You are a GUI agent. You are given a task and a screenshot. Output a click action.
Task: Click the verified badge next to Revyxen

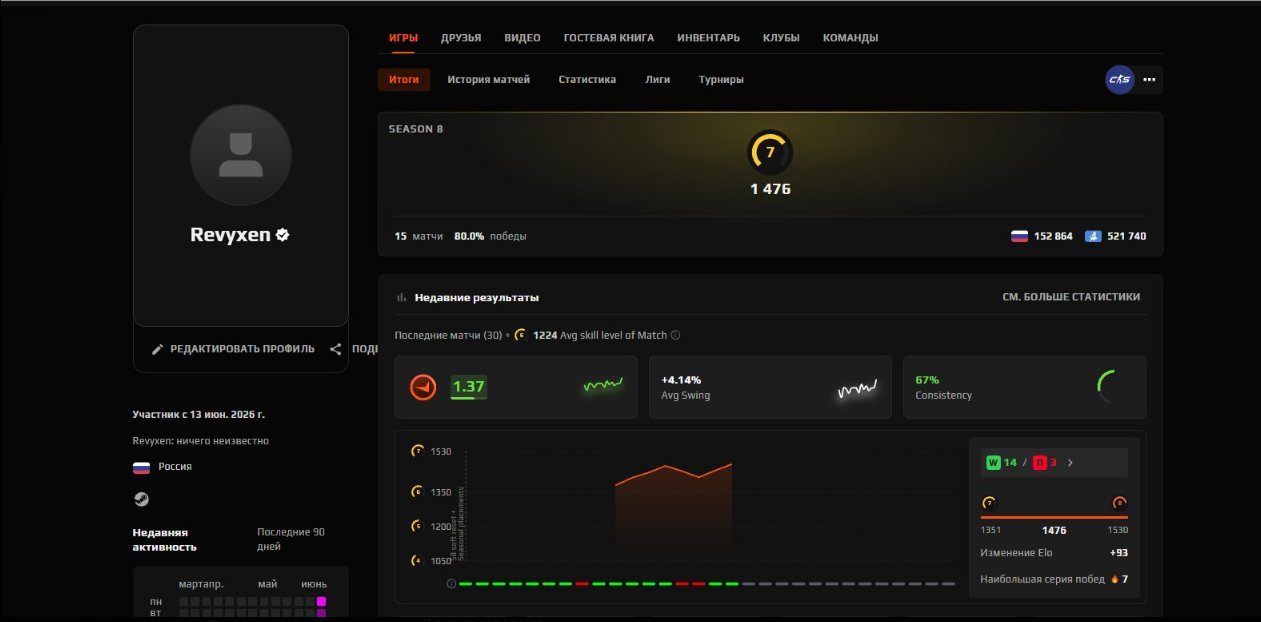(x=283, y=234)
